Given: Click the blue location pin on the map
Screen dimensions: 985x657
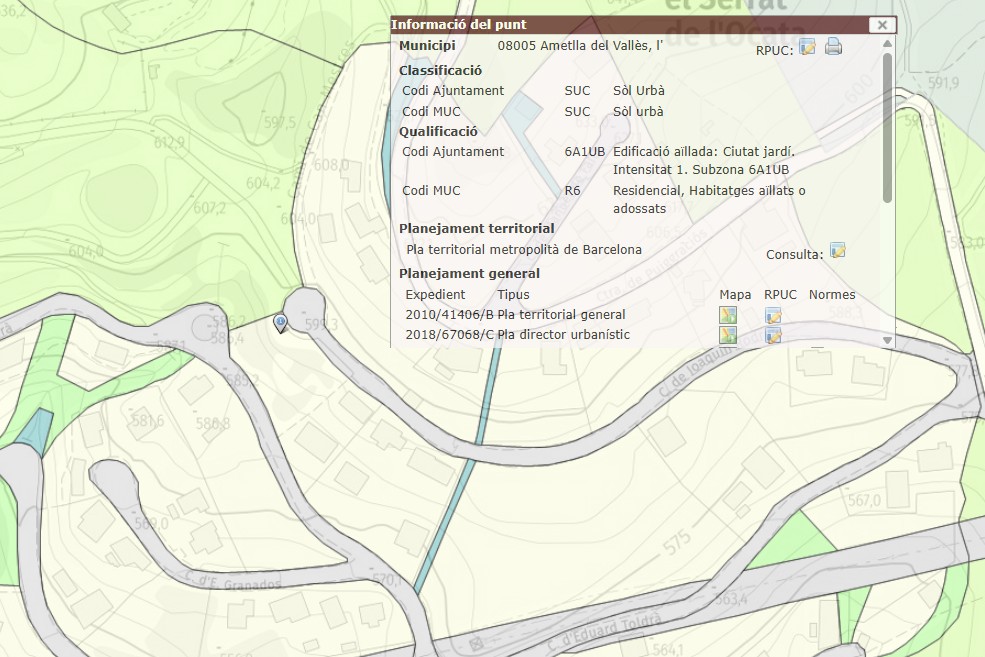Looking at the screenshot, I should click(x=281, y=321).
